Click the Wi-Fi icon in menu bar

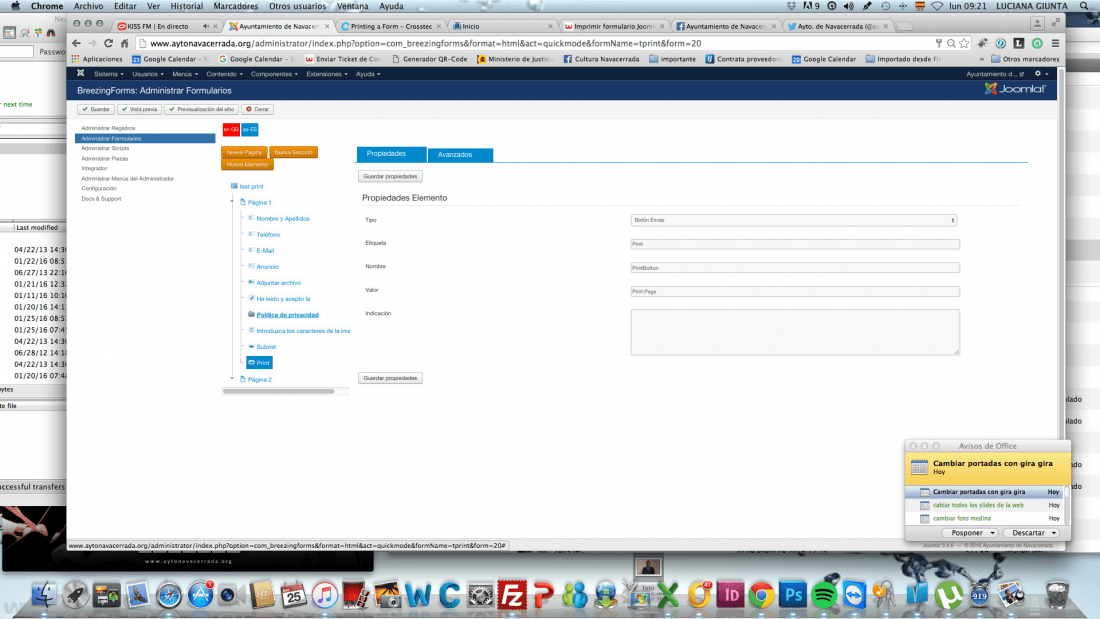(x=937, y=6)
